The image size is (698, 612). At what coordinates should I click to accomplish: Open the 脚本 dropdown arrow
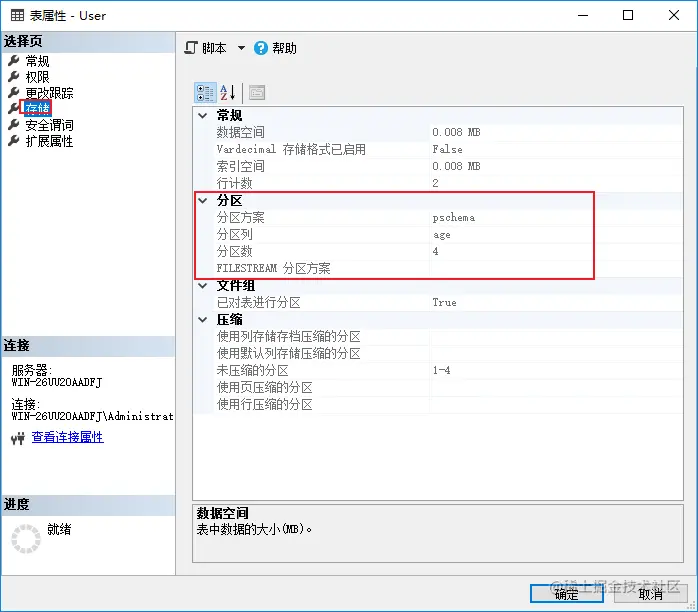click(x=241, y=48)
